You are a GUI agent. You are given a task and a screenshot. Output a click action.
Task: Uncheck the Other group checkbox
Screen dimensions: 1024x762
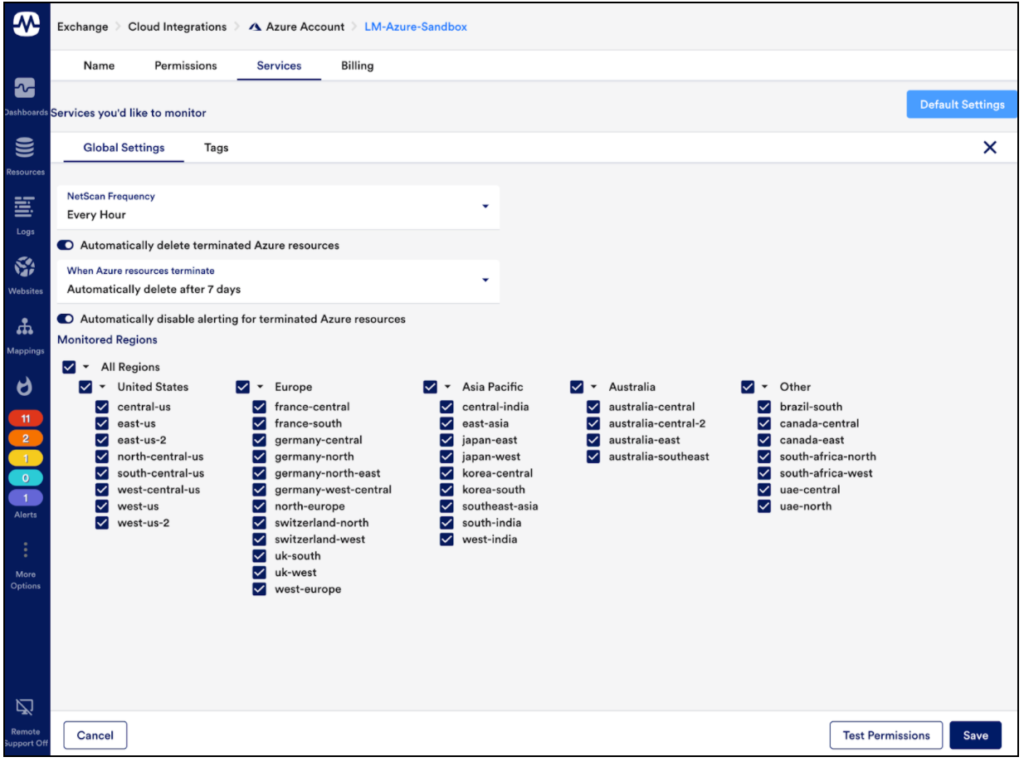[748, 387]
